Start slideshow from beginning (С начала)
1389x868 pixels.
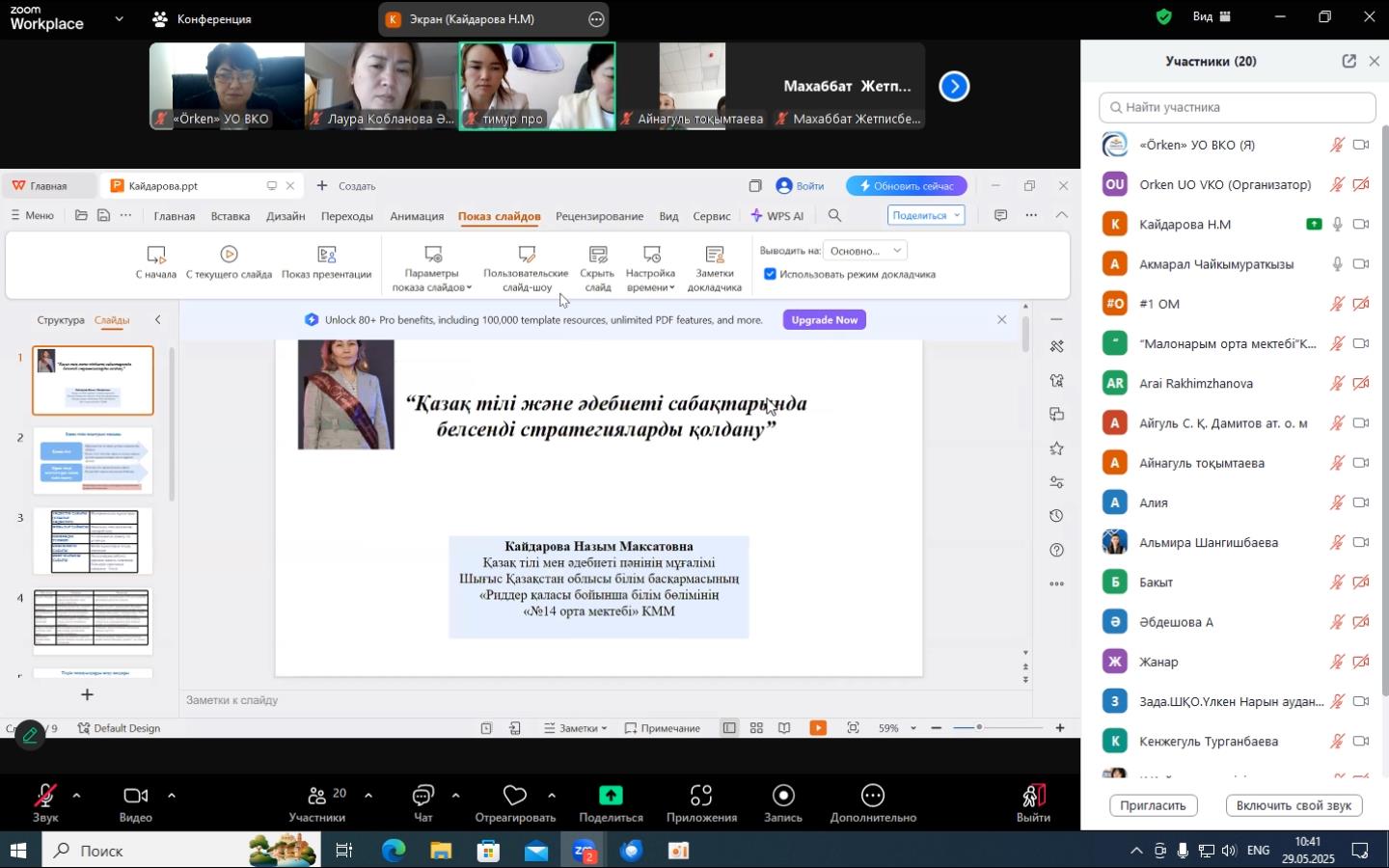point(155,255)
